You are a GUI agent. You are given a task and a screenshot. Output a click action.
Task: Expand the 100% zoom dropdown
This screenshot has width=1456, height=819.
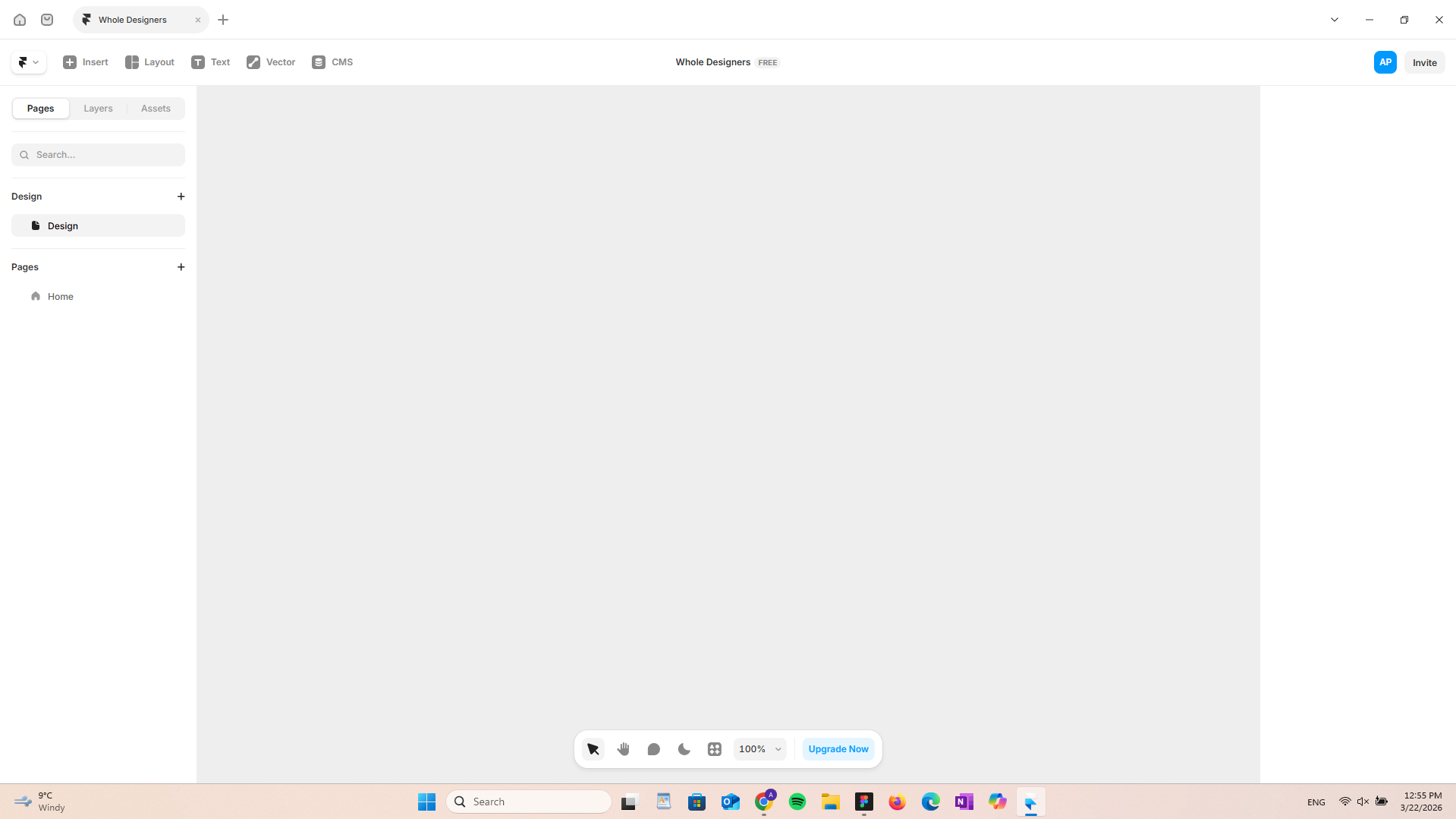[x=759, y=749]
